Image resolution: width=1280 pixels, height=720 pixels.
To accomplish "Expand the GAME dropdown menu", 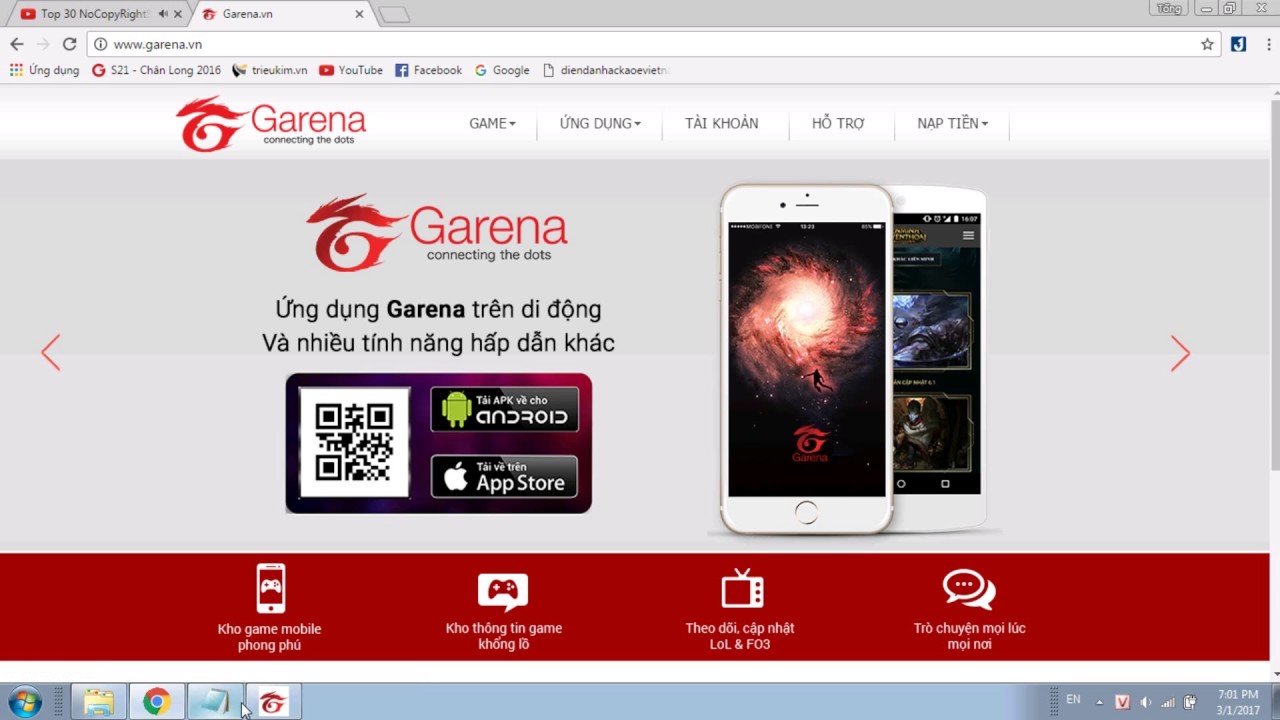I will coord(492,123).
